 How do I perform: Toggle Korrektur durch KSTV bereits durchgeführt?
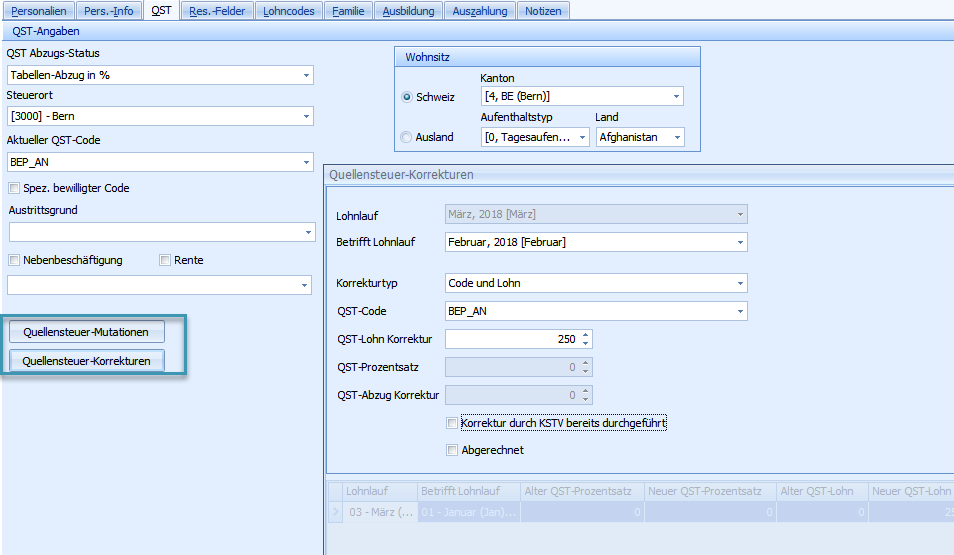coord(452,424)
